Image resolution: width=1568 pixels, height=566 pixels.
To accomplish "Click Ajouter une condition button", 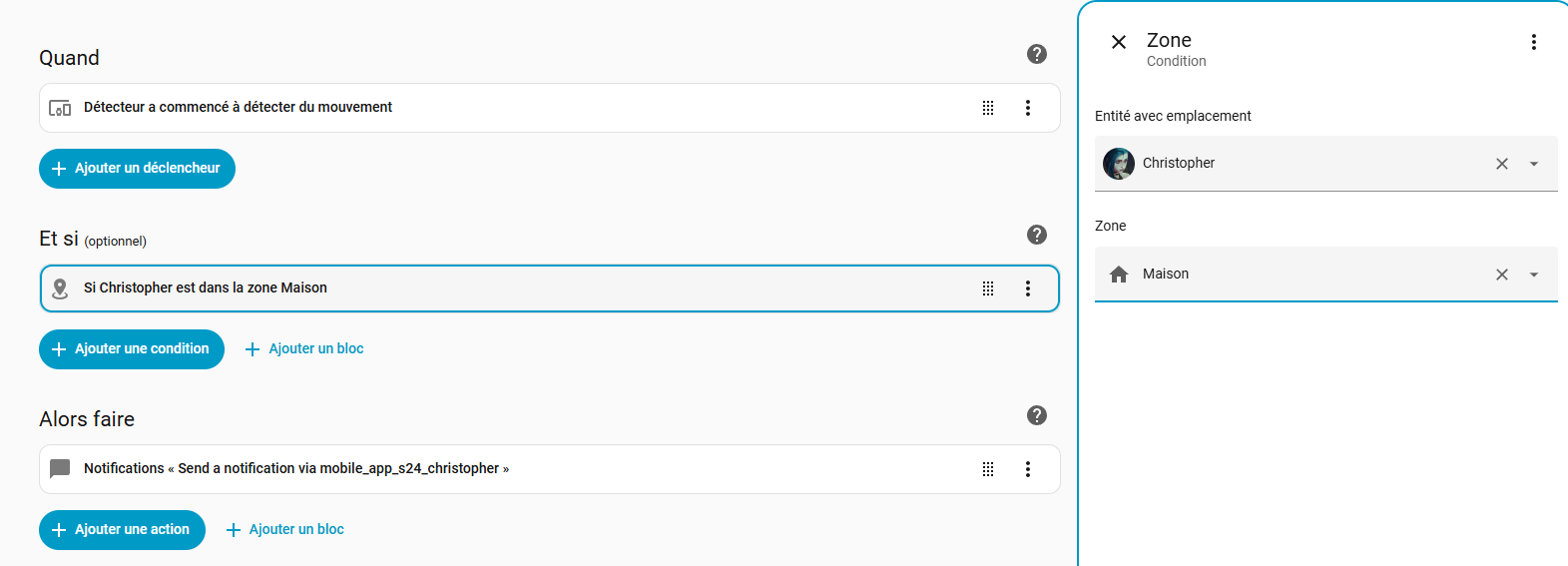I will (x=132, y=349).
